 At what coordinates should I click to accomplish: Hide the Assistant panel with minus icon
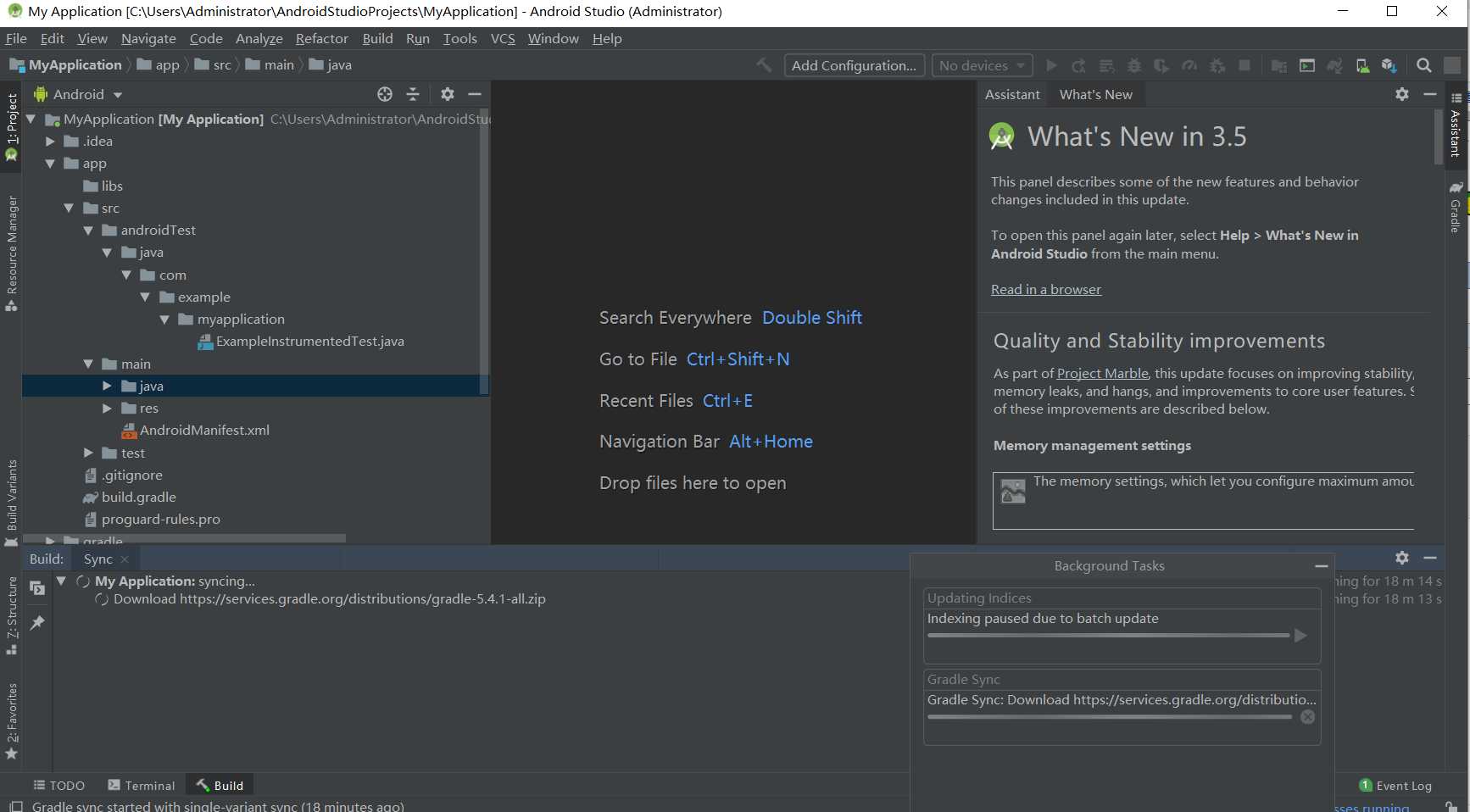1430,94
